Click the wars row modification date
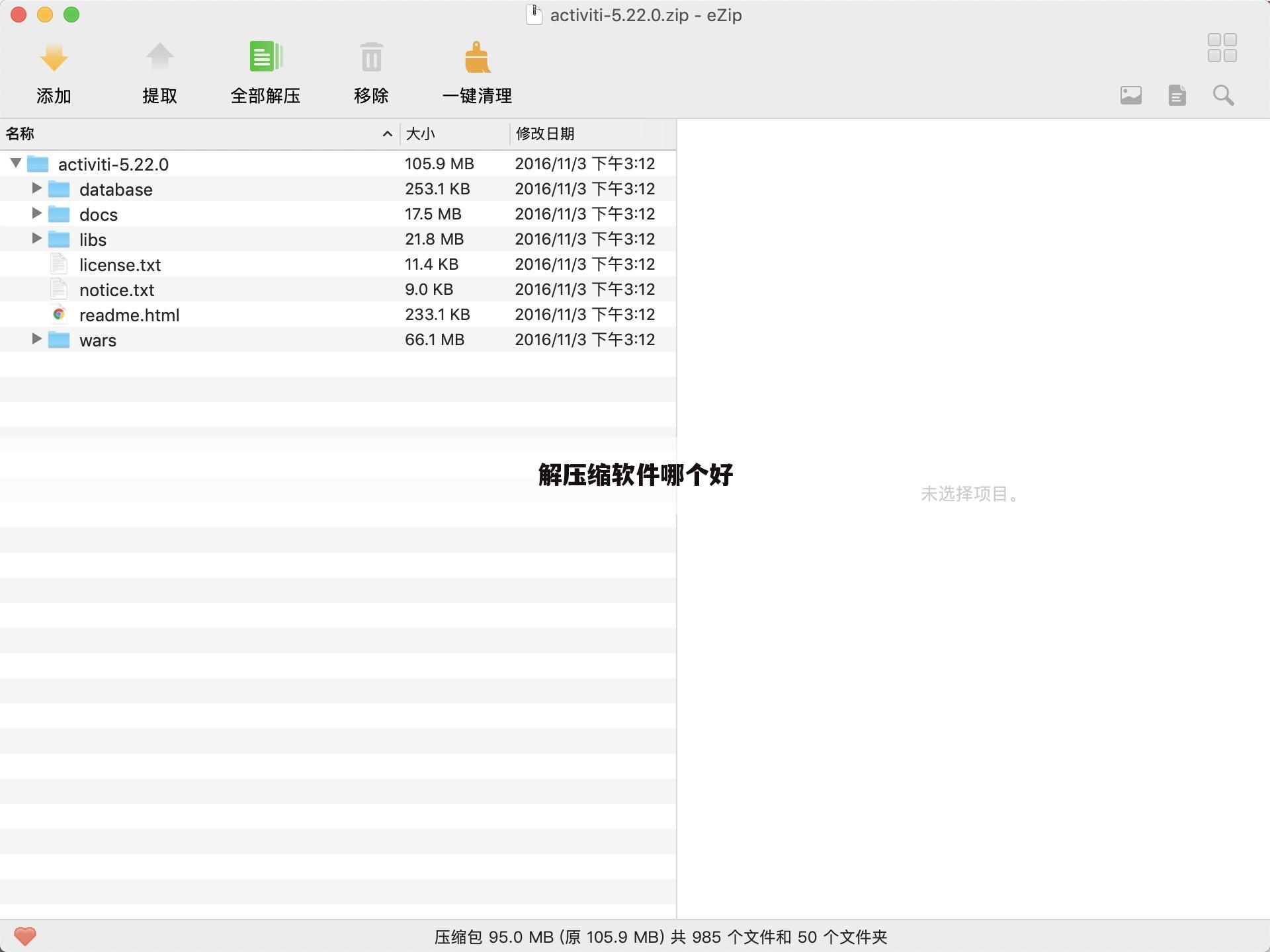1270x952 pixels. point(585,339)
